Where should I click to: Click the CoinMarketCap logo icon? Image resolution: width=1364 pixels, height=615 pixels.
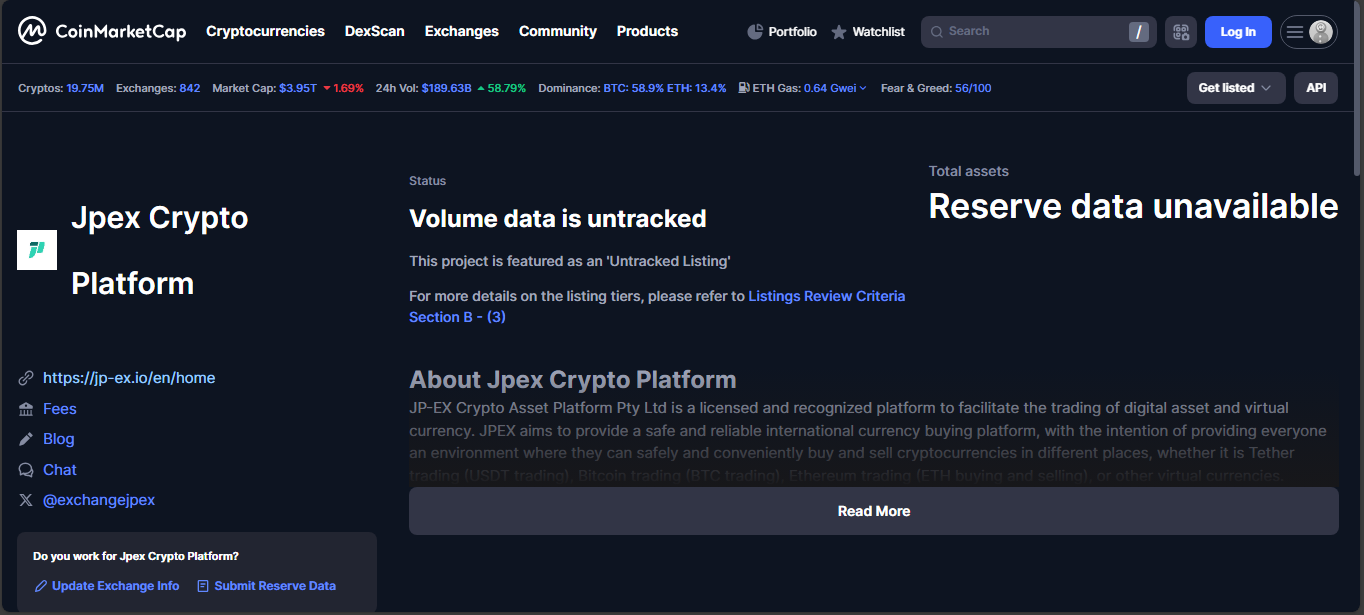click(x=32, y=31)
